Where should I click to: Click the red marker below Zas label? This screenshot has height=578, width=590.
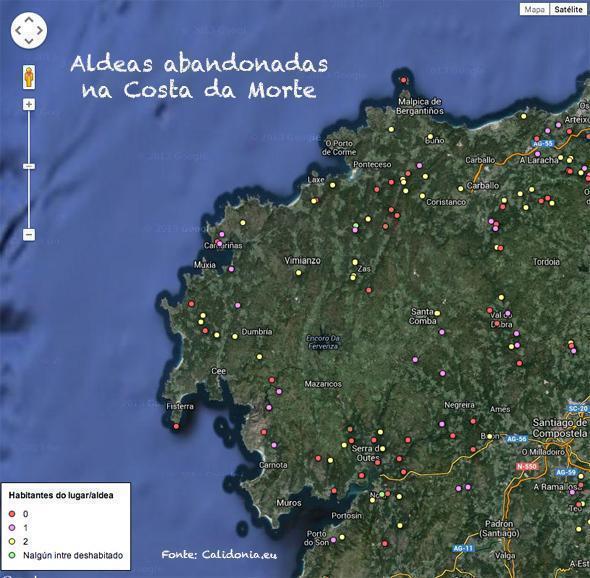coord(368,290)
